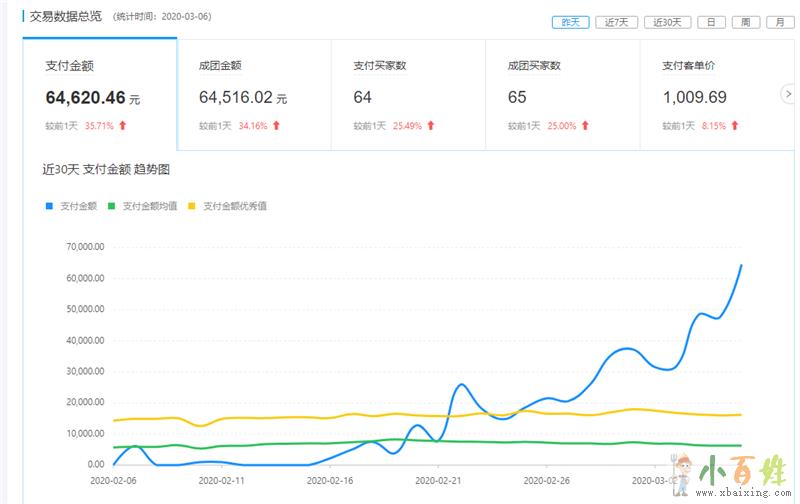Open the 成团金额 metric card
Screen dimensions: 800x504
[253, 95]
